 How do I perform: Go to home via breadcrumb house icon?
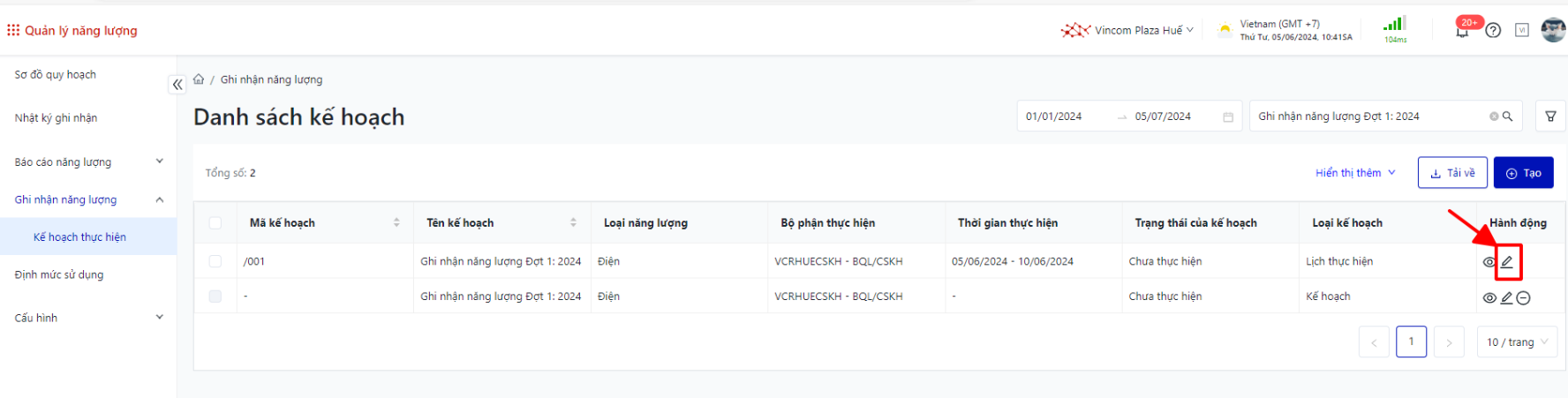(x=199, y=79)
